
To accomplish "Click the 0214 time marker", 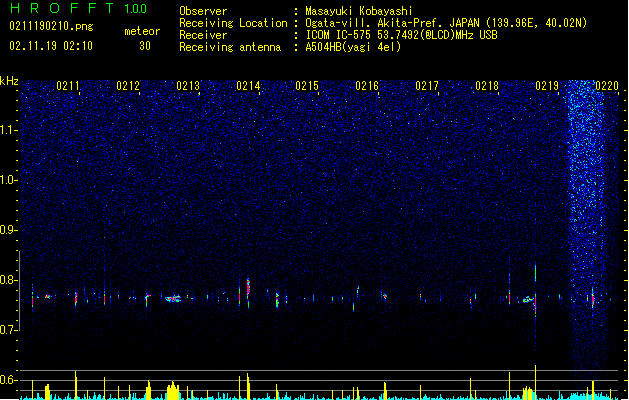I will [x=248, y=86].
